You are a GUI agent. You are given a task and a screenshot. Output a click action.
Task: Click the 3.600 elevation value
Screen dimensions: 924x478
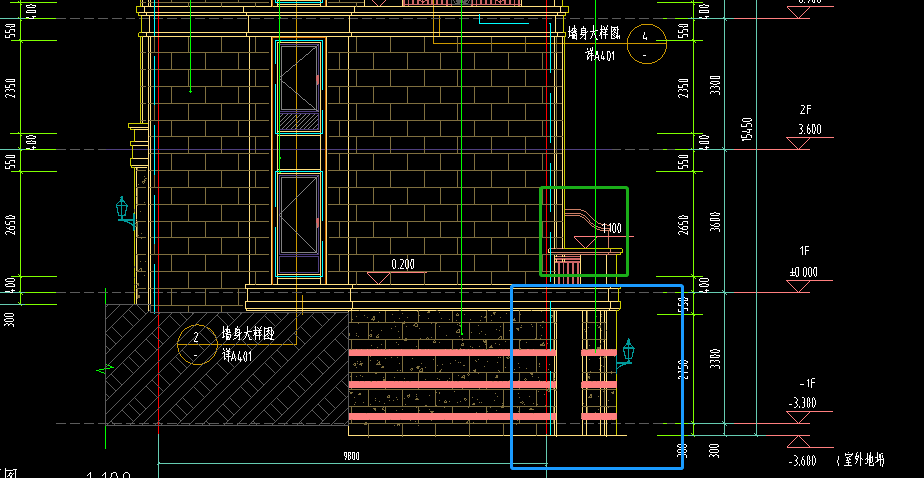click(810, 129)
